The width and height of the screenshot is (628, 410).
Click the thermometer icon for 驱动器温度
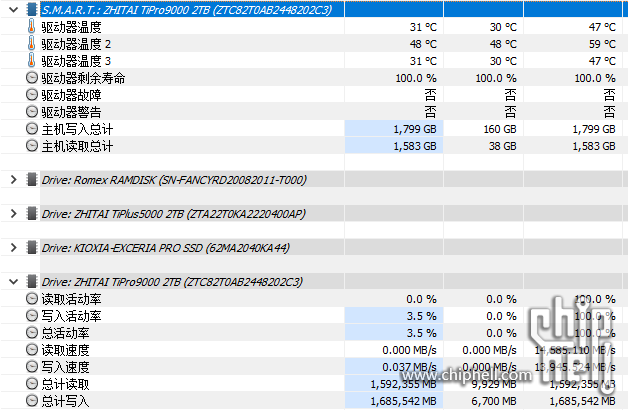[x=31, y=26]
